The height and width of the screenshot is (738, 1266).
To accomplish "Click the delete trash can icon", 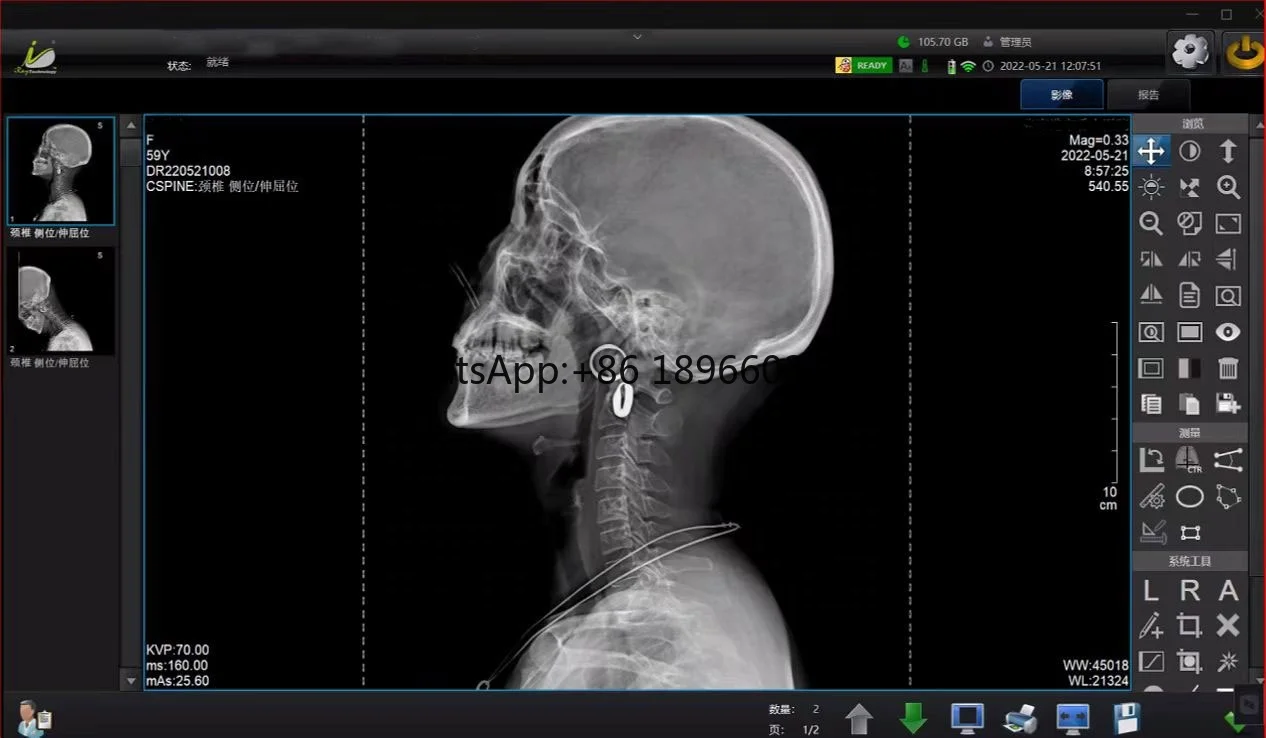I will (1228, 368).
